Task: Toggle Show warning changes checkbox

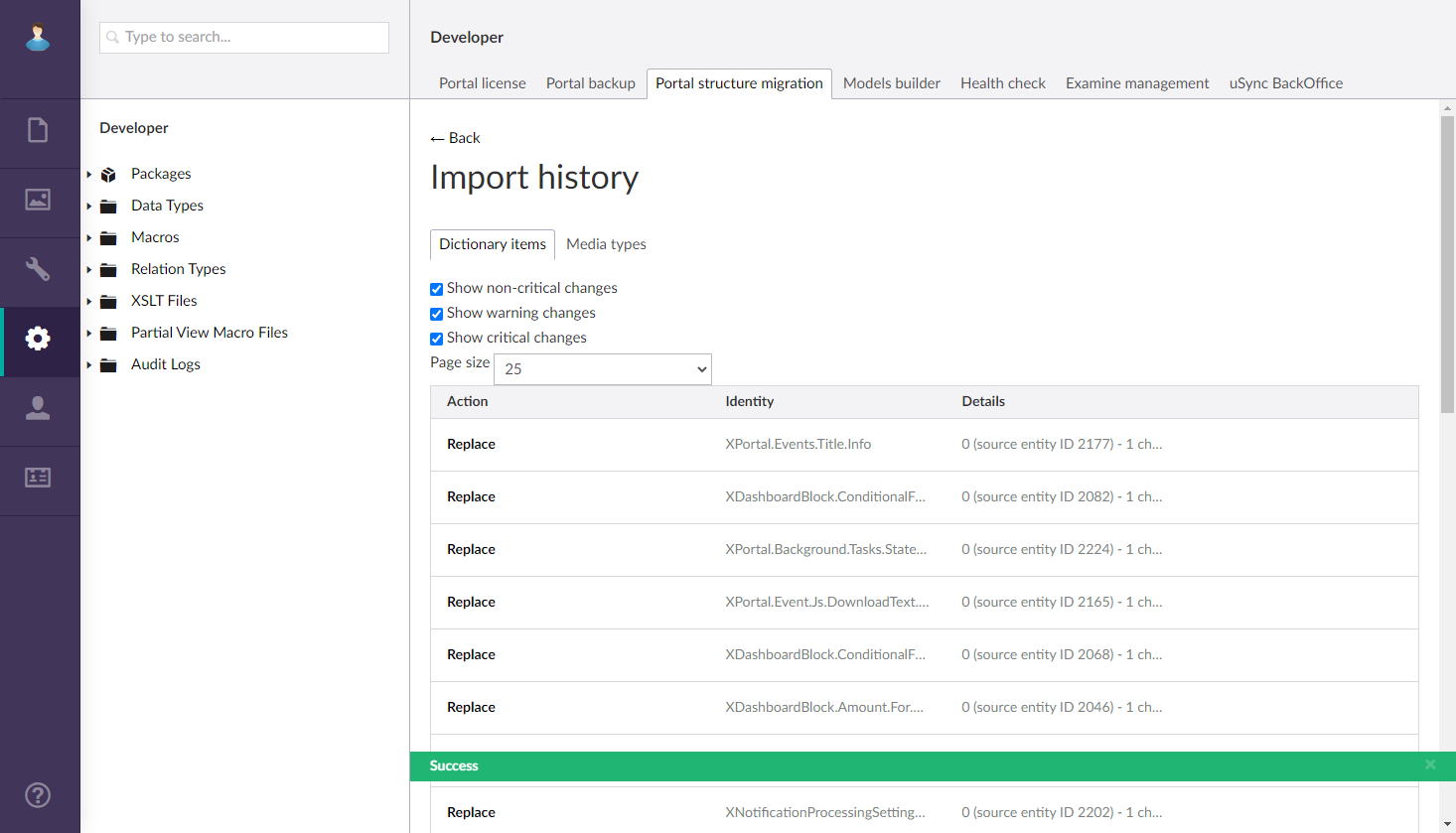Action: [x=436, y=314]
